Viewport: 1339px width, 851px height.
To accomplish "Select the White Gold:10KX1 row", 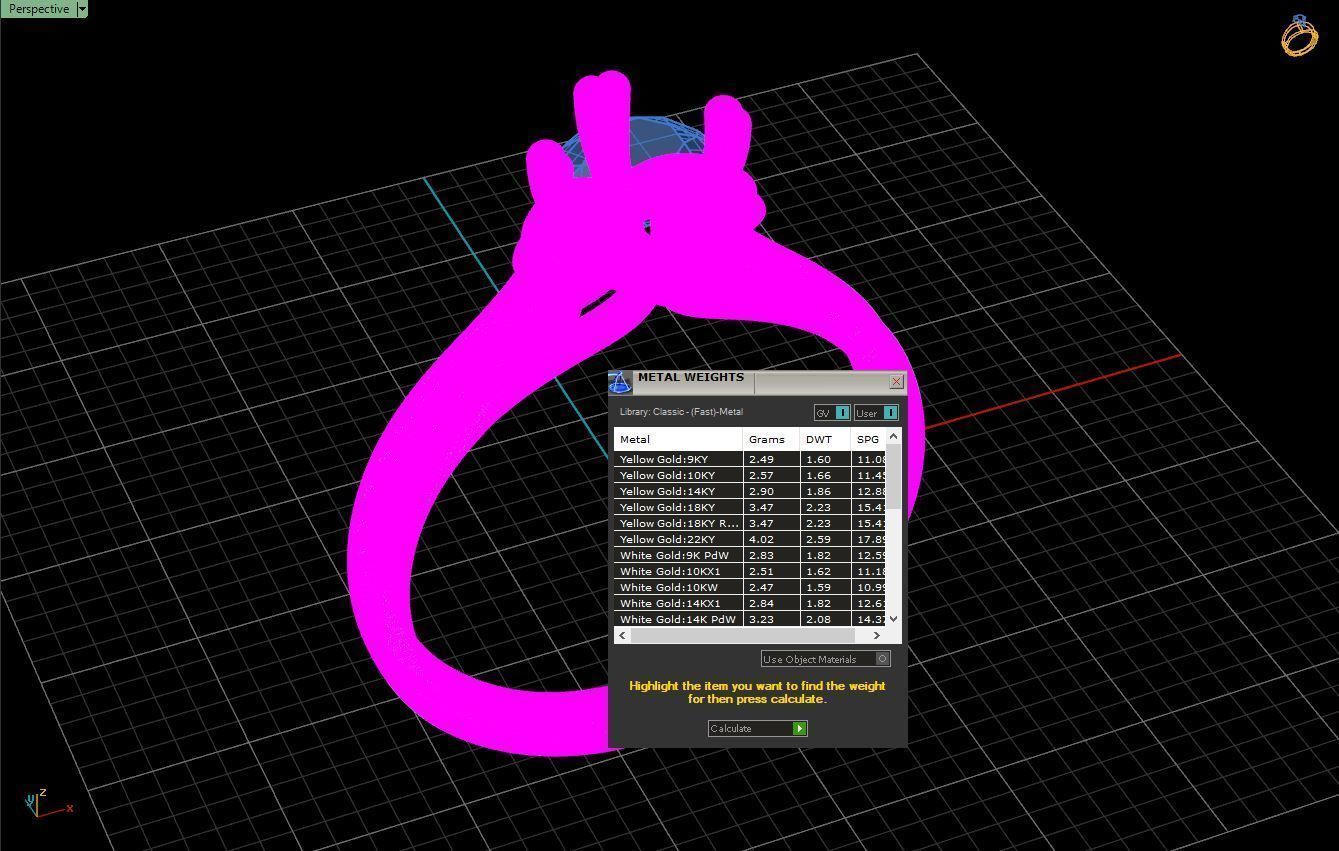I will (750, 571).
